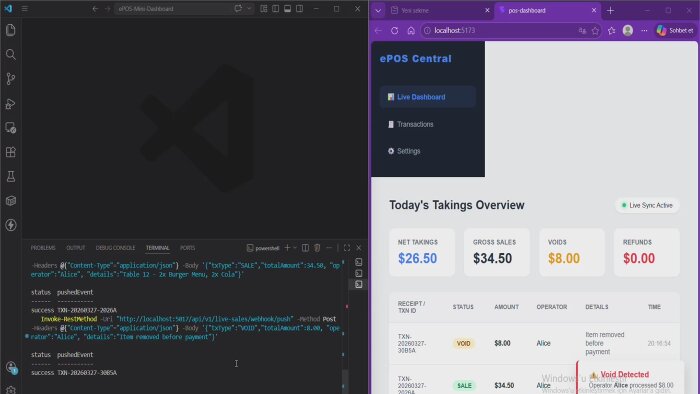
Task: Click the webhook push URL in the terminal
Action: tap(205, 319)
